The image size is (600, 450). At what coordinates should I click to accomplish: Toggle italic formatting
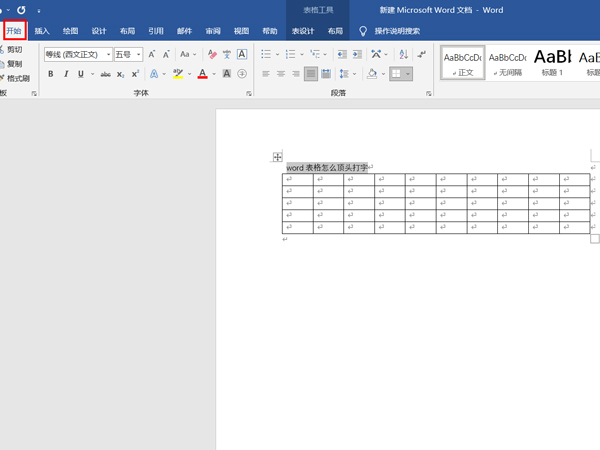pos(66,74)
